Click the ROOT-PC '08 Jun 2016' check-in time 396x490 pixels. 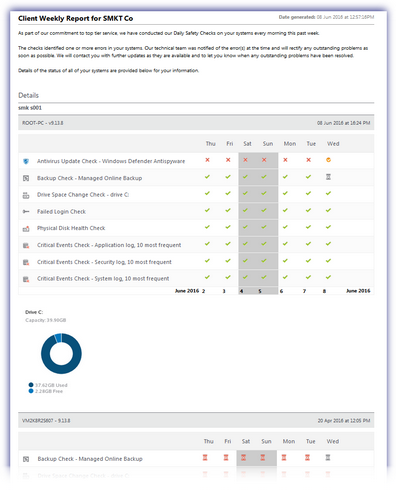click(x=344, y=123)
